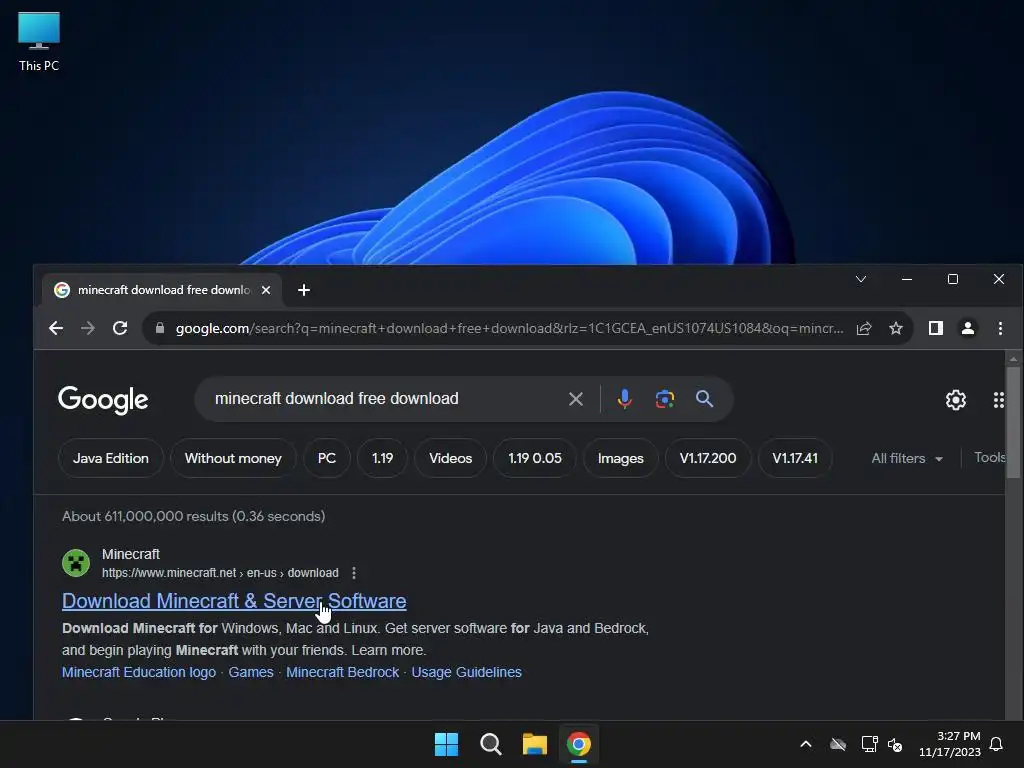Click the results count text
This screenshot has height=768, width=1024.
tap(193, 517)
